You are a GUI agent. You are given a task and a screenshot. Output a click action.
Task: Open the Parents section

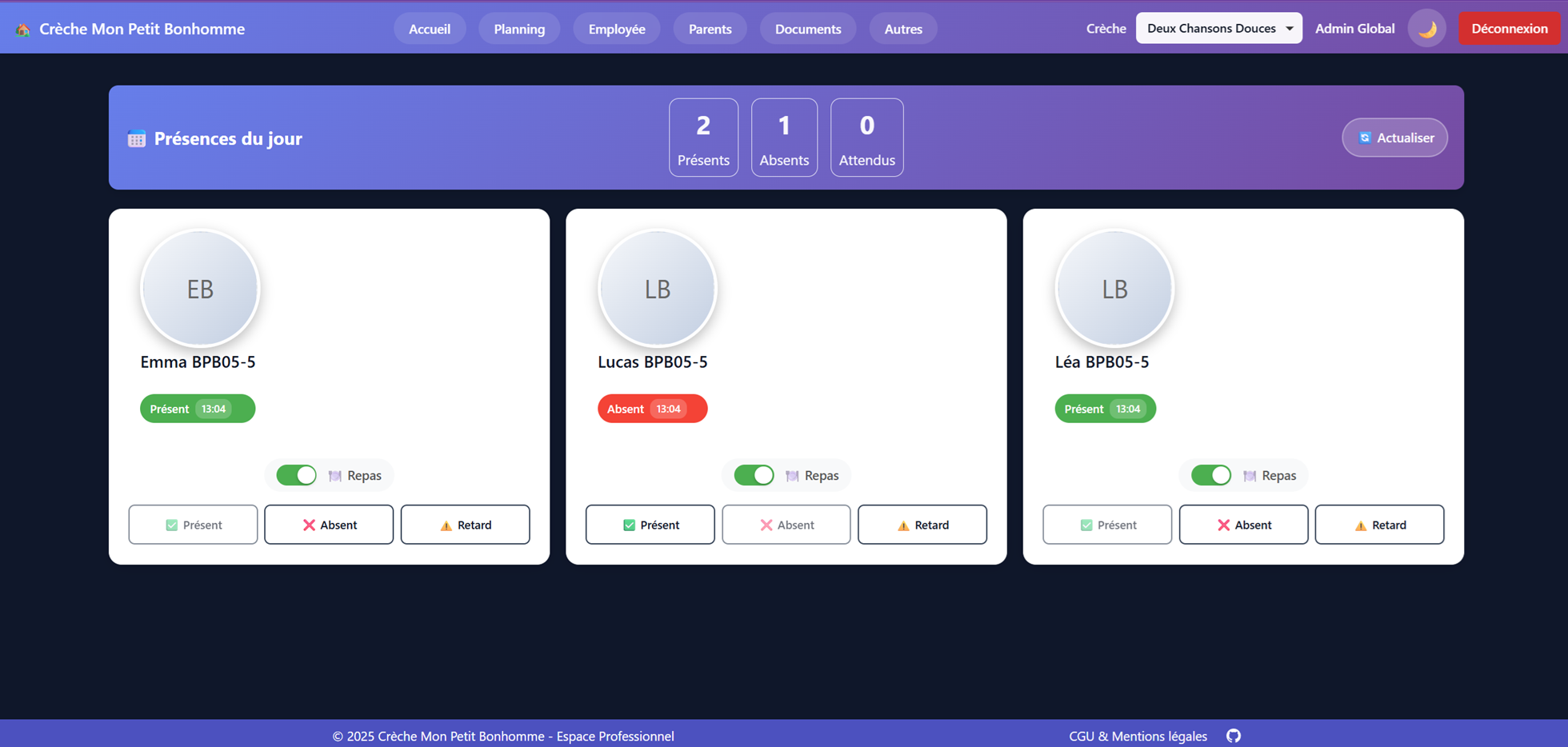click(710, 29)
